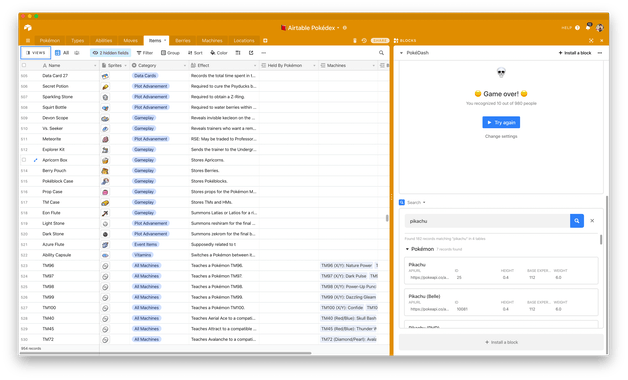Clear the search with X icon
This screenshot has width=628, height=380.
pyautogui.click(x=592, y=221)
